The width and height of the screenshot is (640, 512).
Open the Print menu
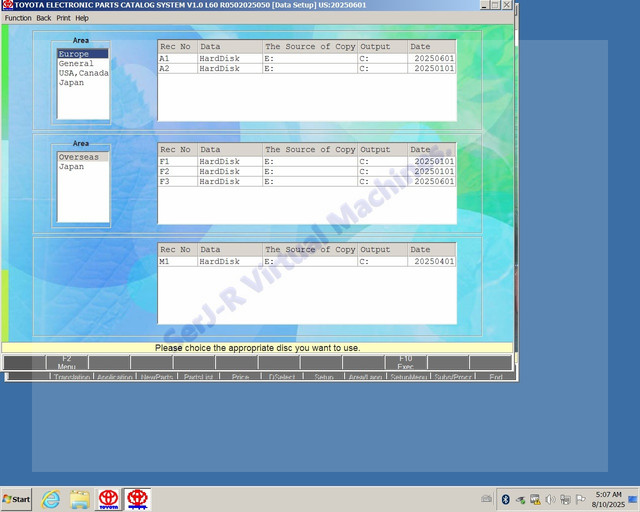click(x=63, y=18)
